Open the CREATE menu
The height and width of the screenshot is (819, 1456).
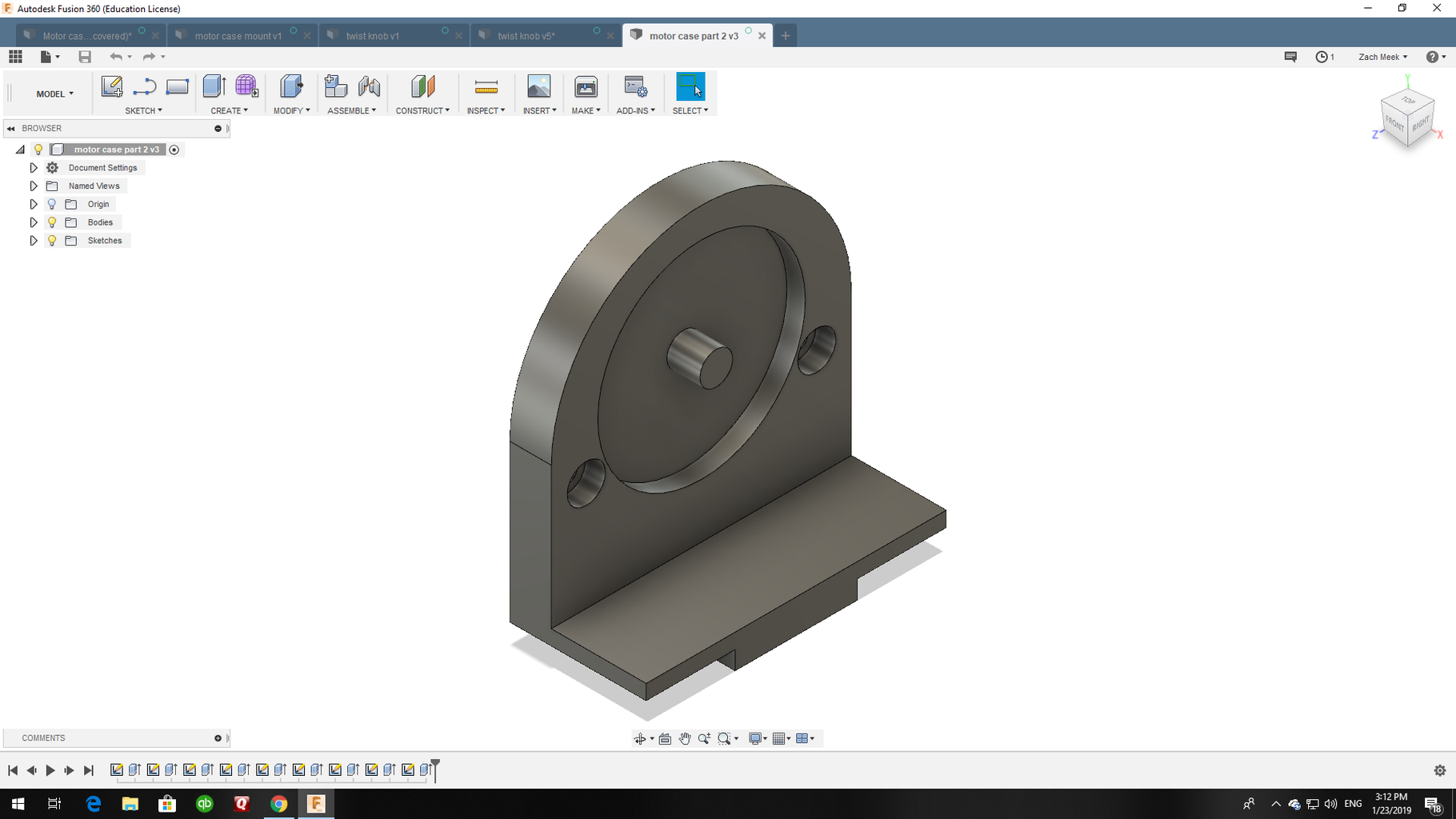[230, 110]
